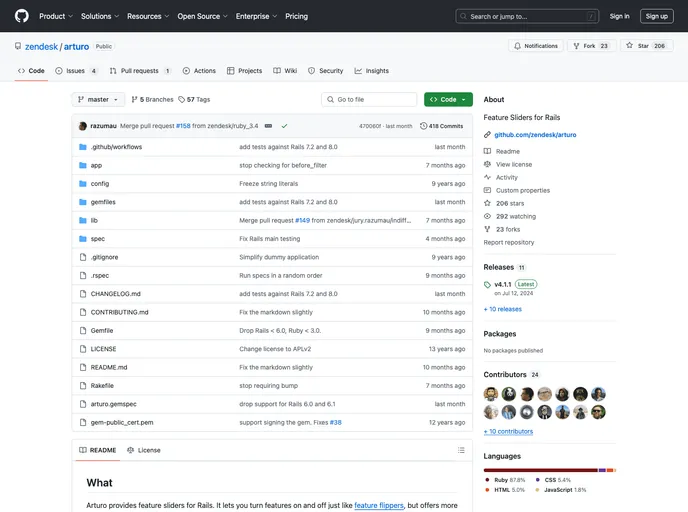Open the README outline list icon
The image size is (688, 512).
(x=461, y=450)
